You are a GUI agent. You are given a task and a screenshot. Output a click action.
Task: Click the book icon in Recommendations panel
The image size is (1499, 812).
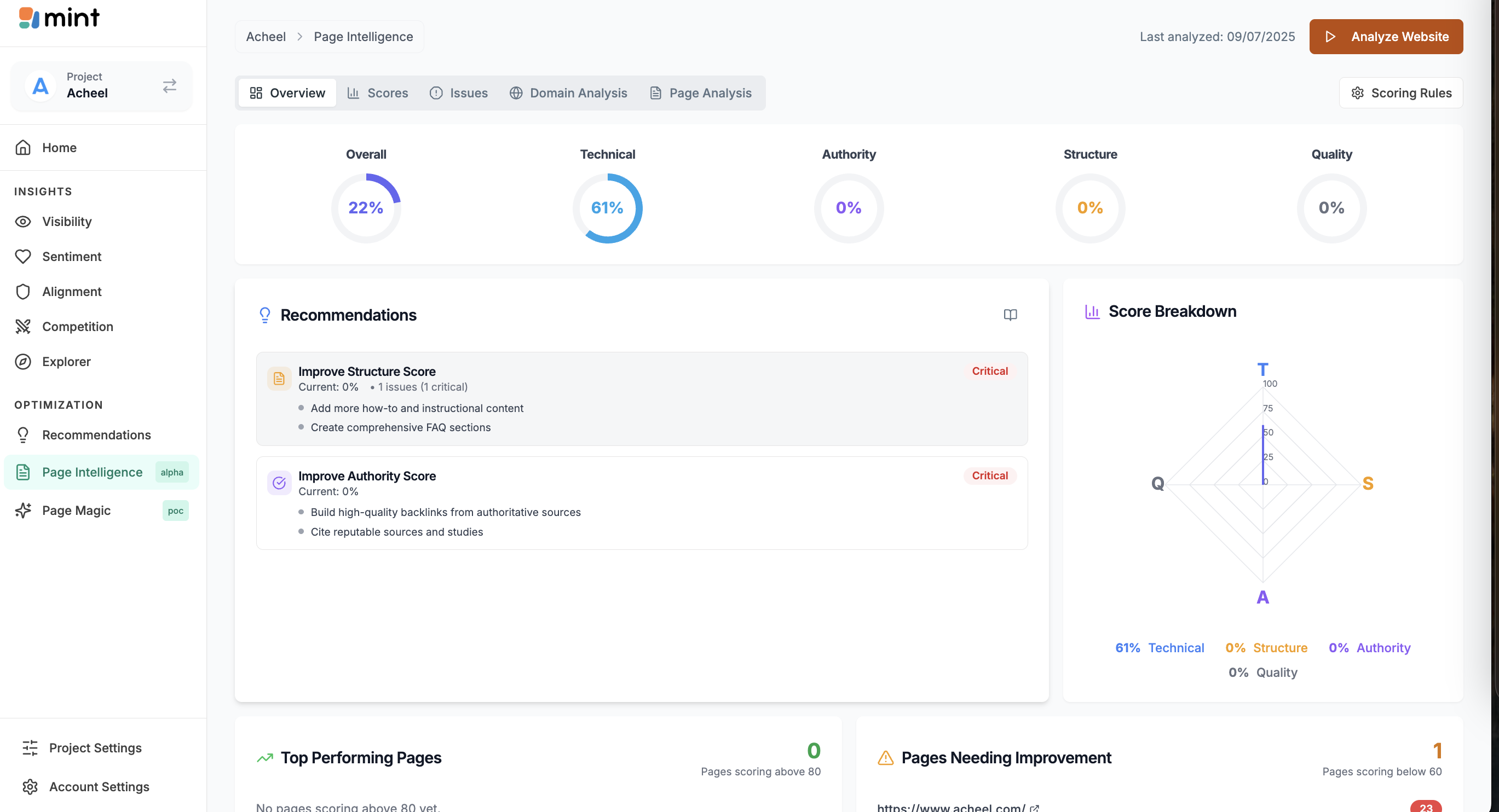(x=1010, y=315)
